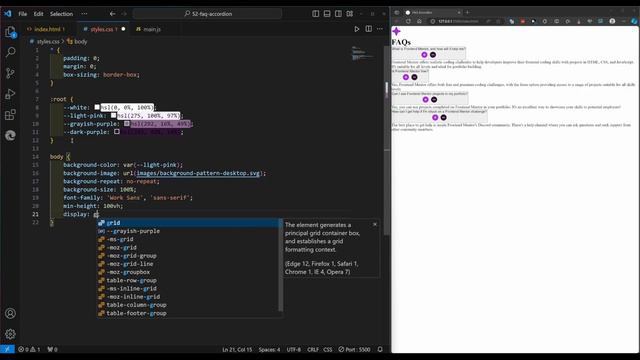Open the Search view in activity bar
The width and height of the screenshot is (640, 360).
[x=10, y=52]
